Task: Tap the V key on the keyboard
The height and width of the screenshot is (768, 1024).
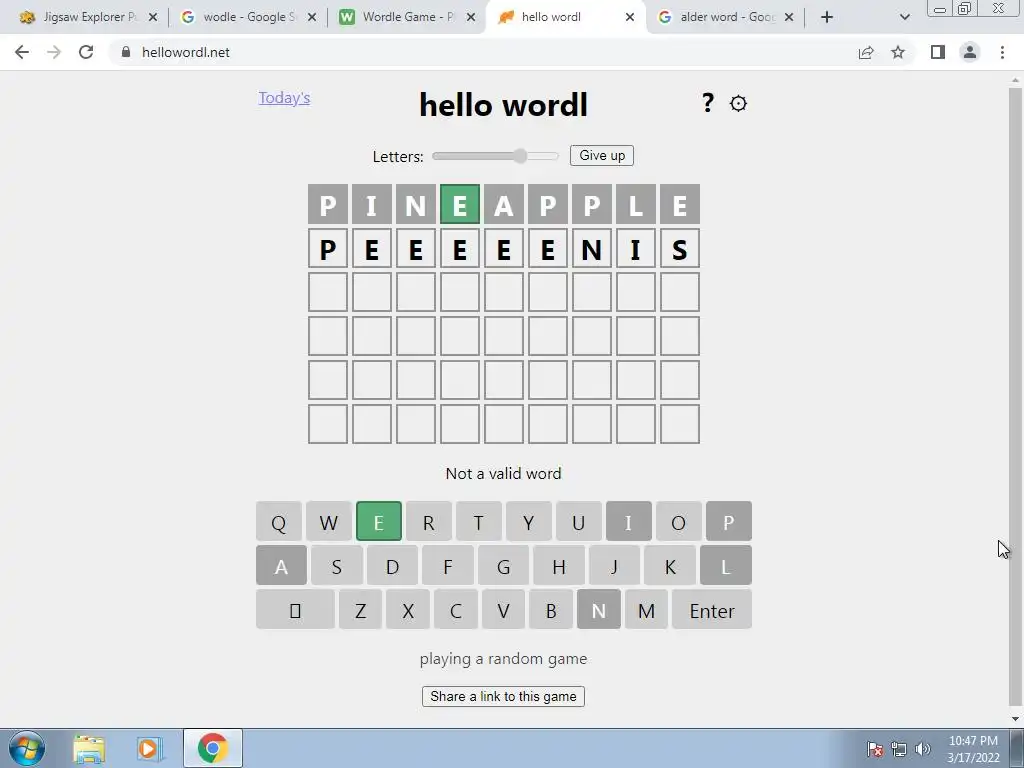Action: coord(503,610)
